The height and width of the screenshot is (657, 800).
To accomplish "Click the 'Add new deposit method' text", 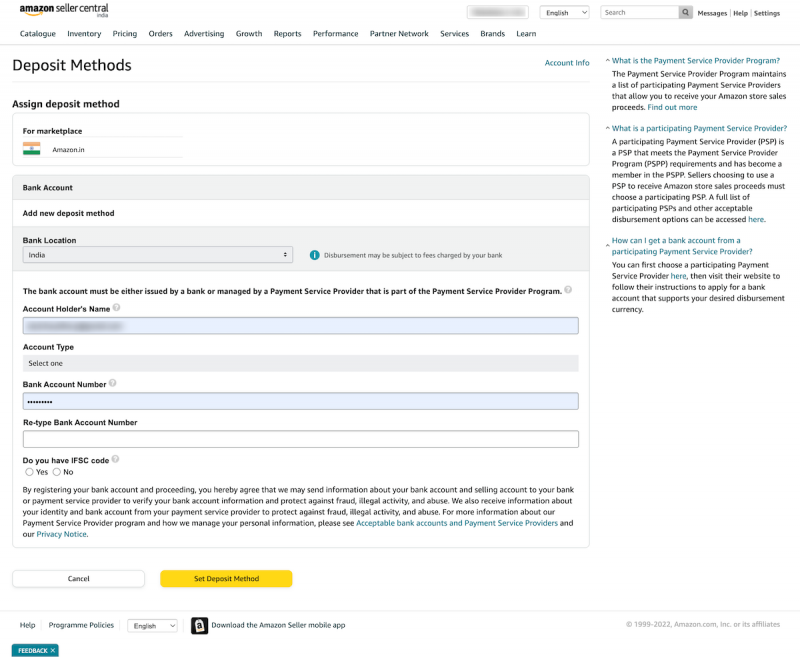I will pos(68,213).
